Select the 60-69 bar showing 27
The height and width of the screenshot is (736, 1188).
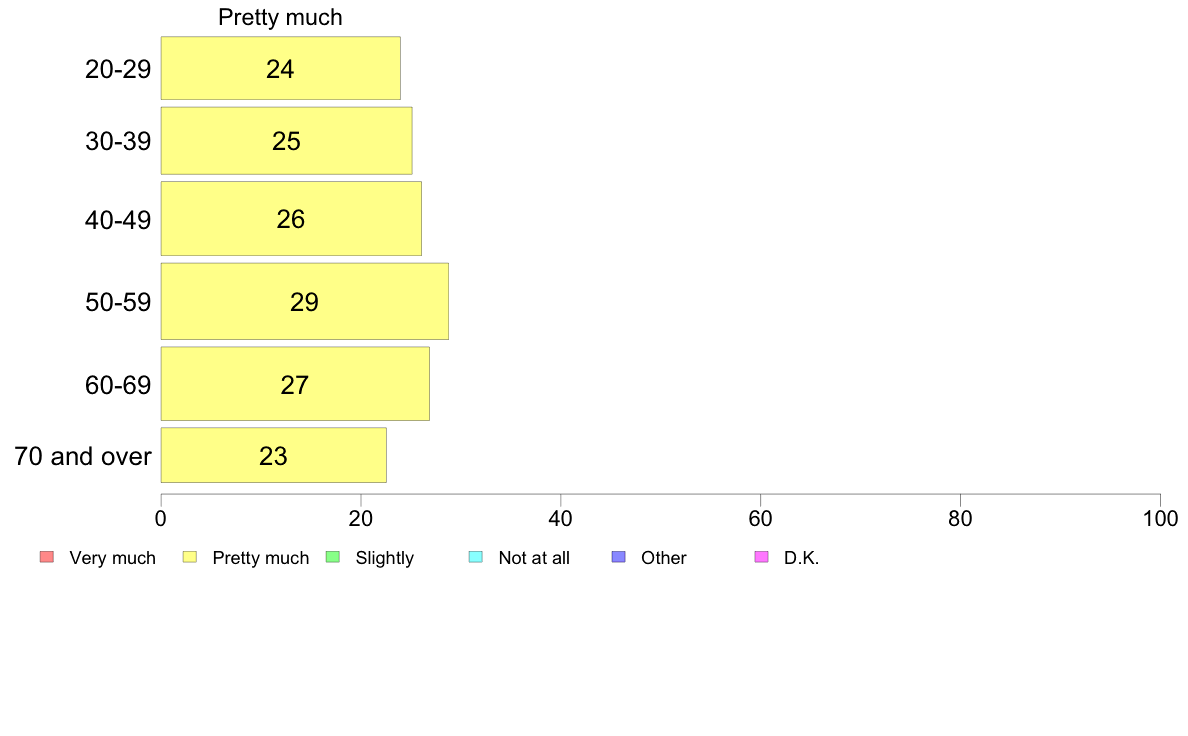point(295,384)
